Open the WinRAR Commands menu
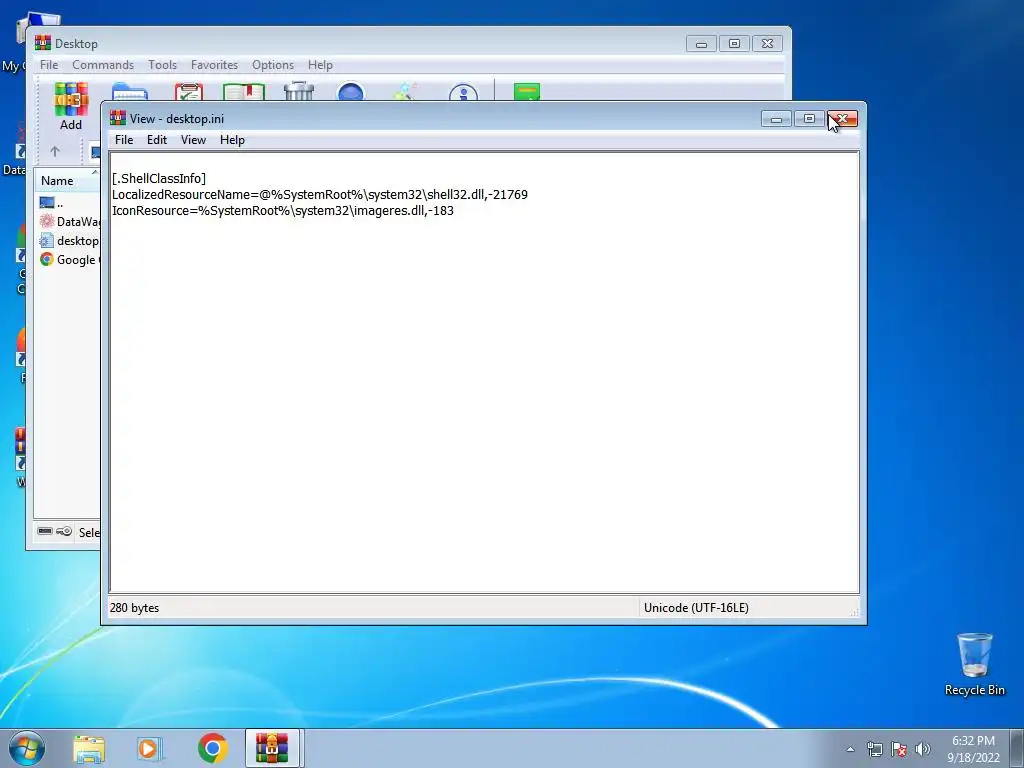This screenshot has width=1024, height=768. click(103, 65)
